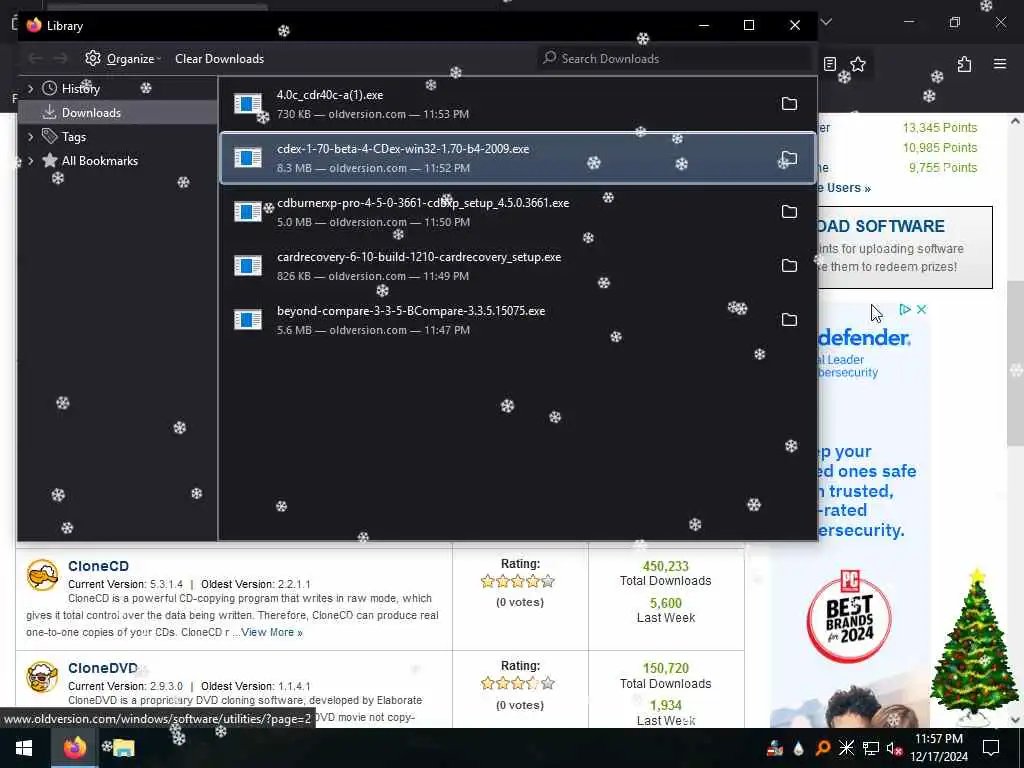1024x768 pixels.
Task: Go back in Library window
Action: [35, 59]
